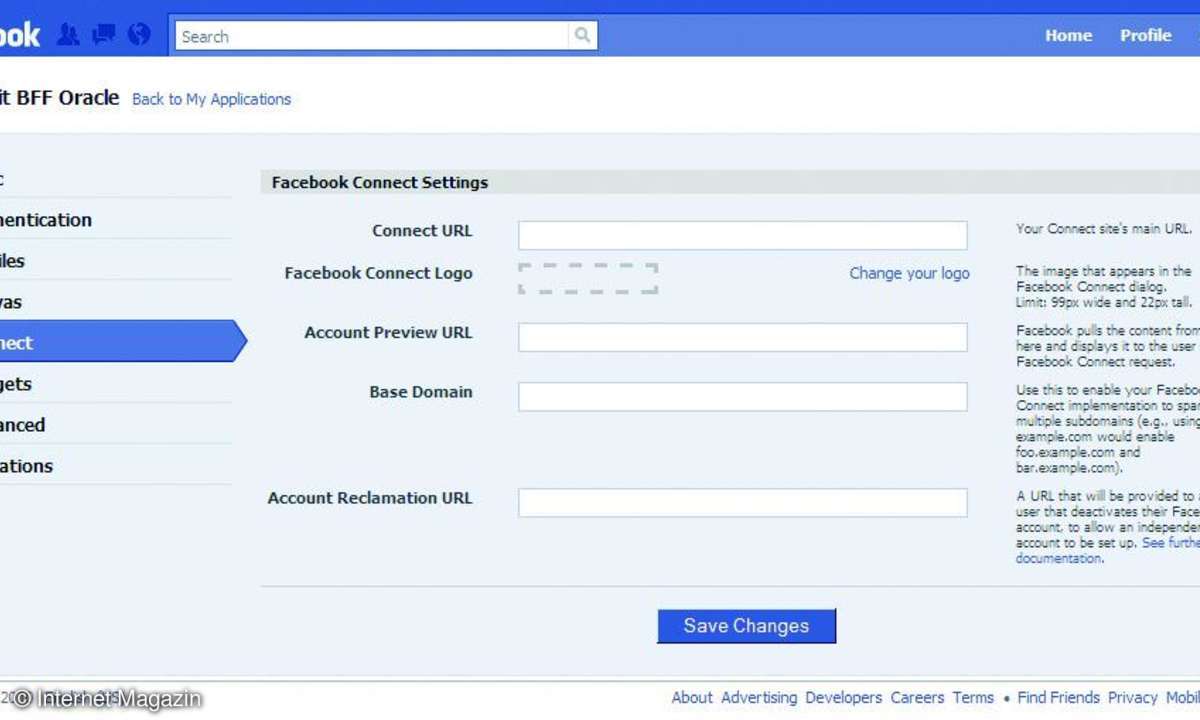Viewport: 1200px width, 720px height.
Task: Open Privacy footer link
Action: point(1133,698)
